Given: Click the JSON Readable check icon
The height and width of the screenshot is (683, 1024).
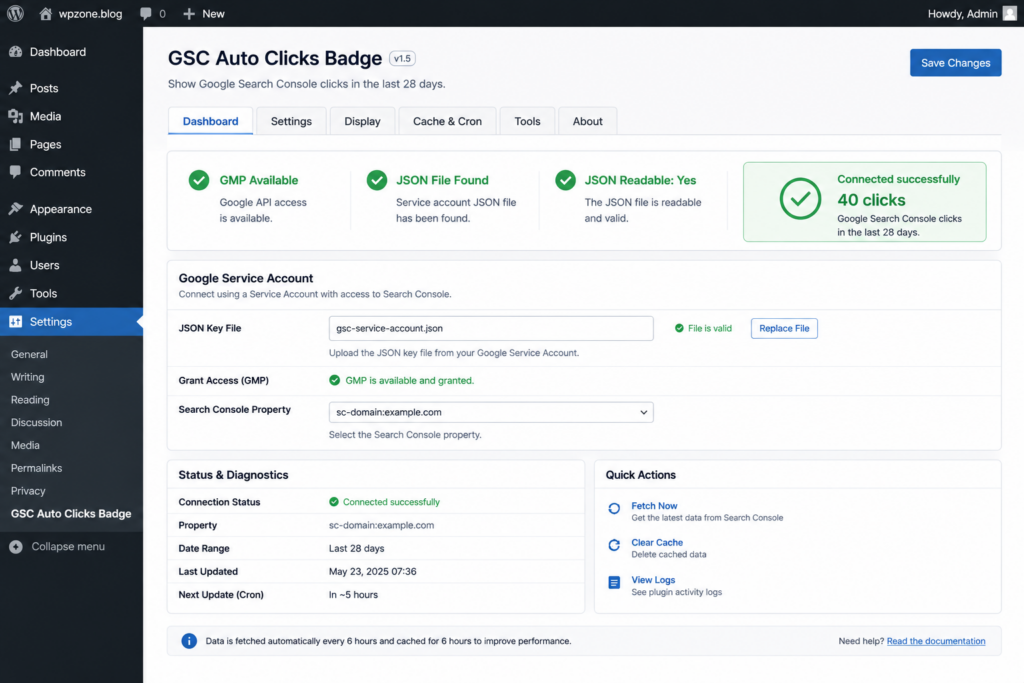Looking at the screenshot, I should pyautogui.click(x=565, y=180).
